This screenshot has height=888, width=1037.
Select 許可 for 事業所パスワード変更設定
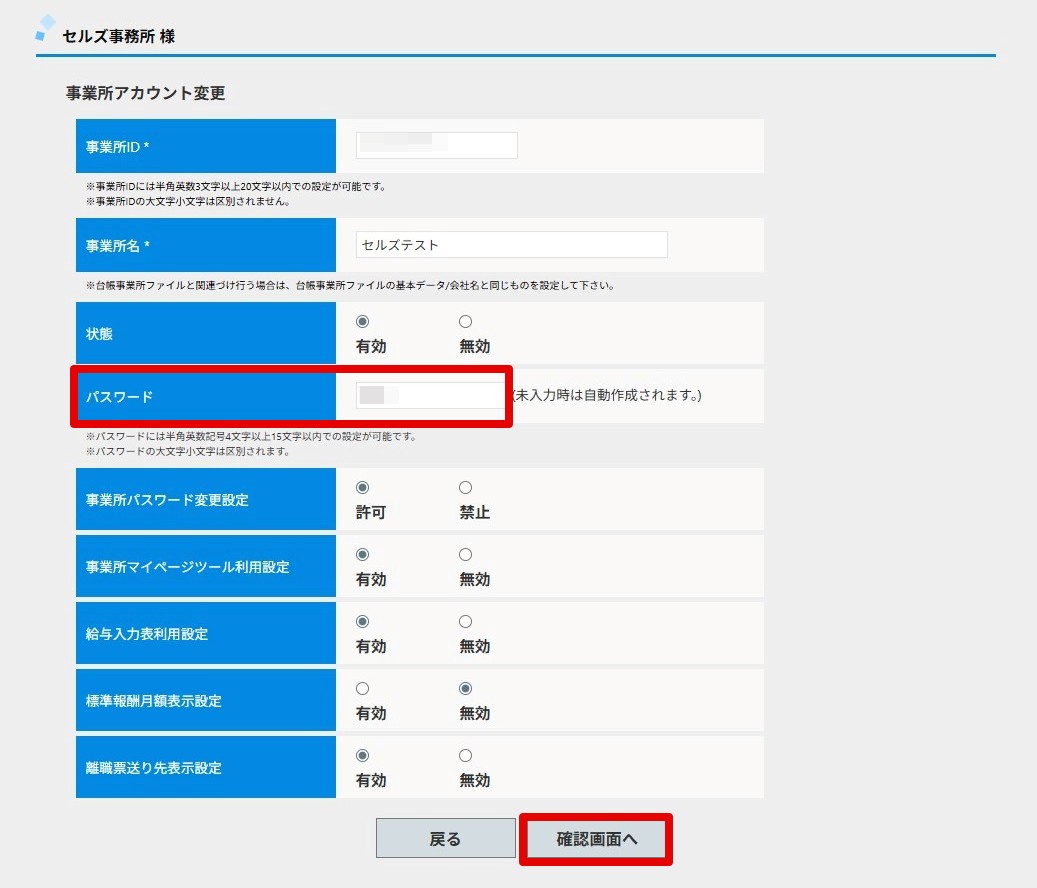[x=362, y=487]
